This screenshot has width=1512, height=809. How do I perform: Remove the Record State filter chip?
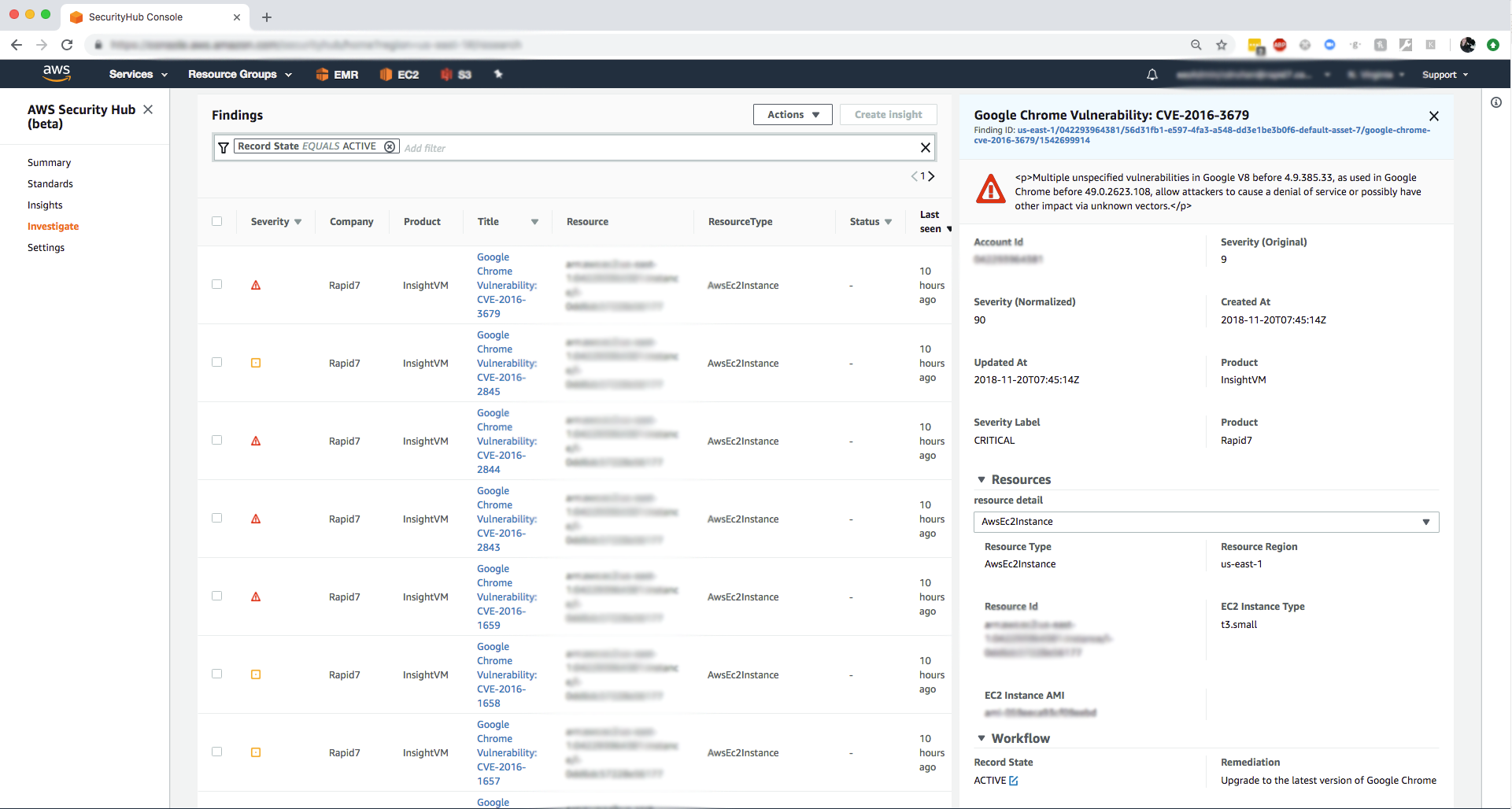(390, 146)
